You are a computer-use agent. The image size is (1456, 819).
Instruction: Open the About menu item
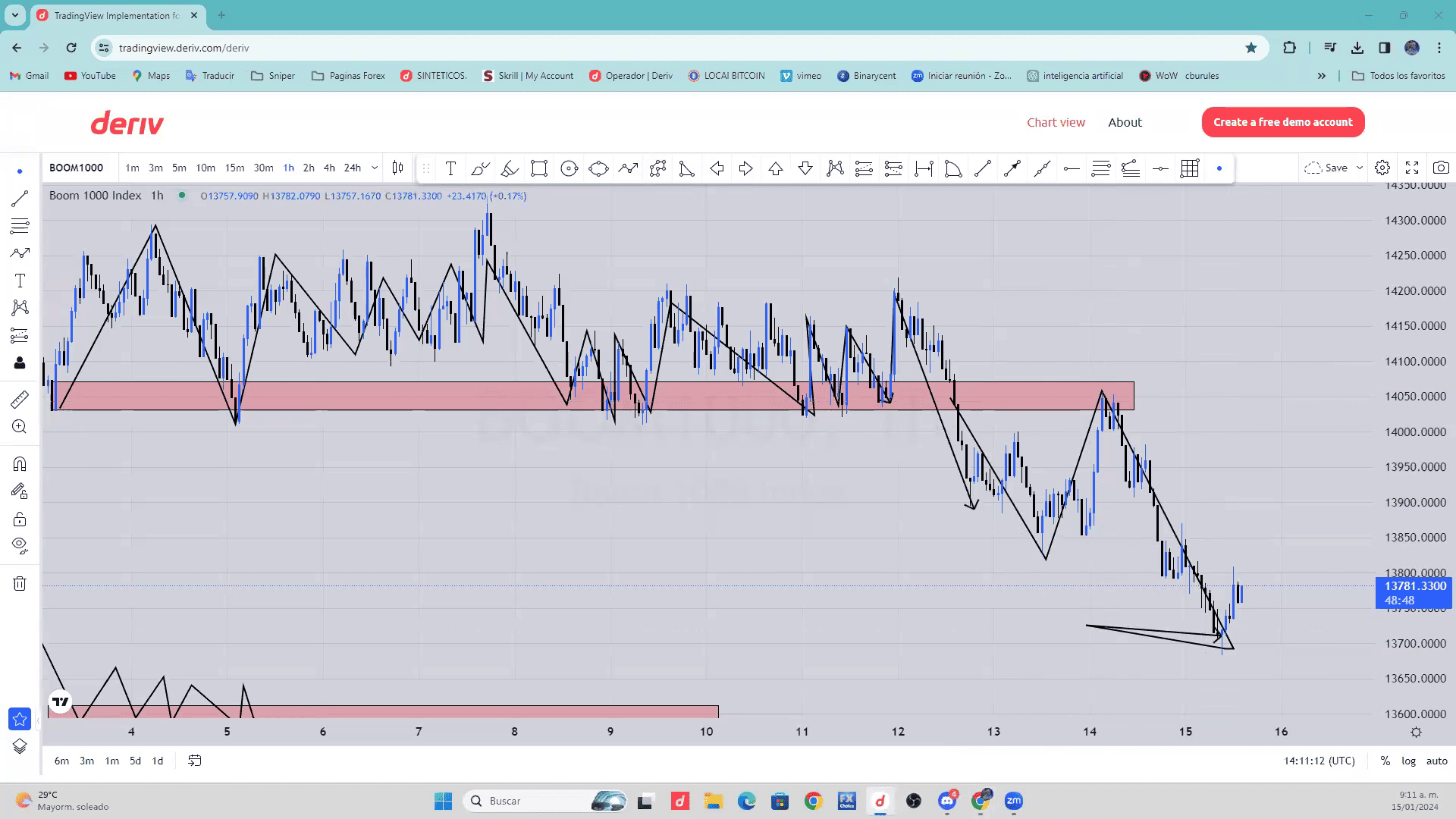click(1125, 122)
